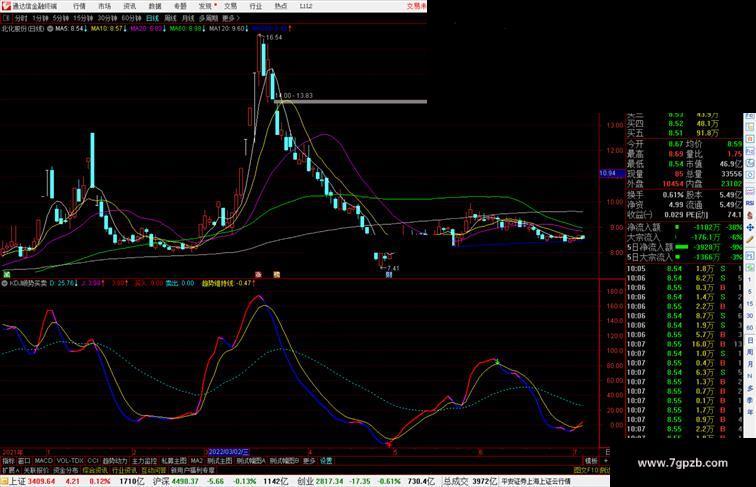Click the gray 14.00 - 13.83 horizontal line
Screen dimensions: 756x487
(351, 102)
